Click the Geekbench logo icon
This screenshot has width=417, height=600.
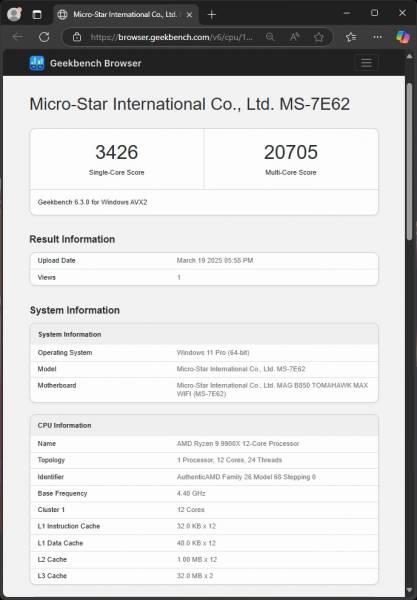click(37, 63)
